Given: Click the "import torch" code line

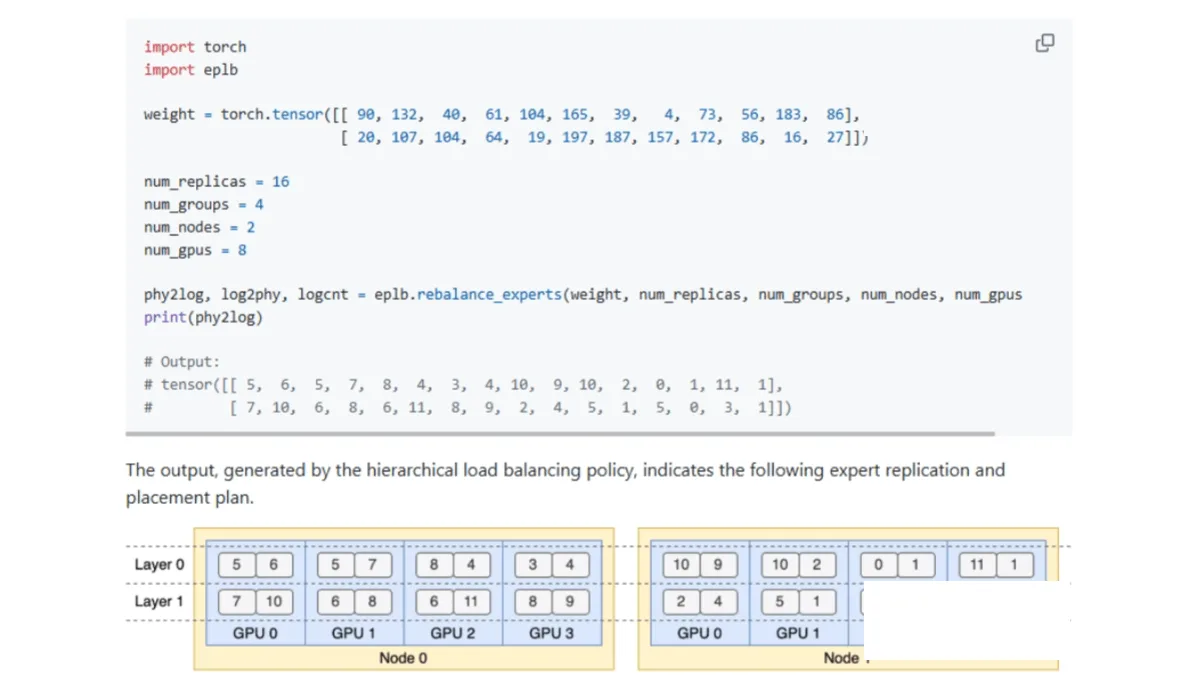Looking at the screenshot, I should 195,47.
